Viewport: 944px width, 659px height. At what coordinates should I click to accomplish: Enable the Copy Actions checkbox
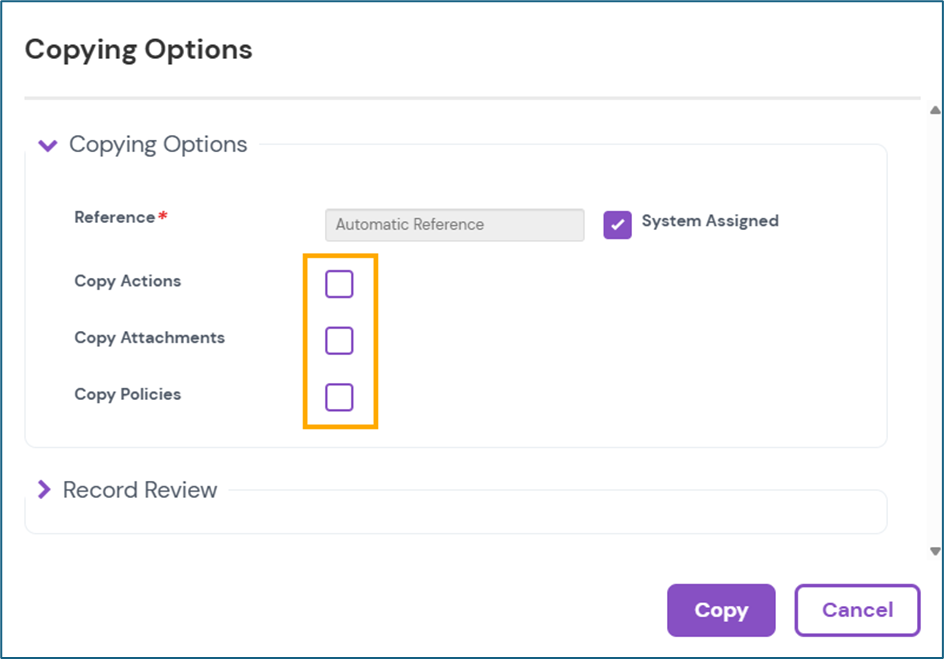339,284
